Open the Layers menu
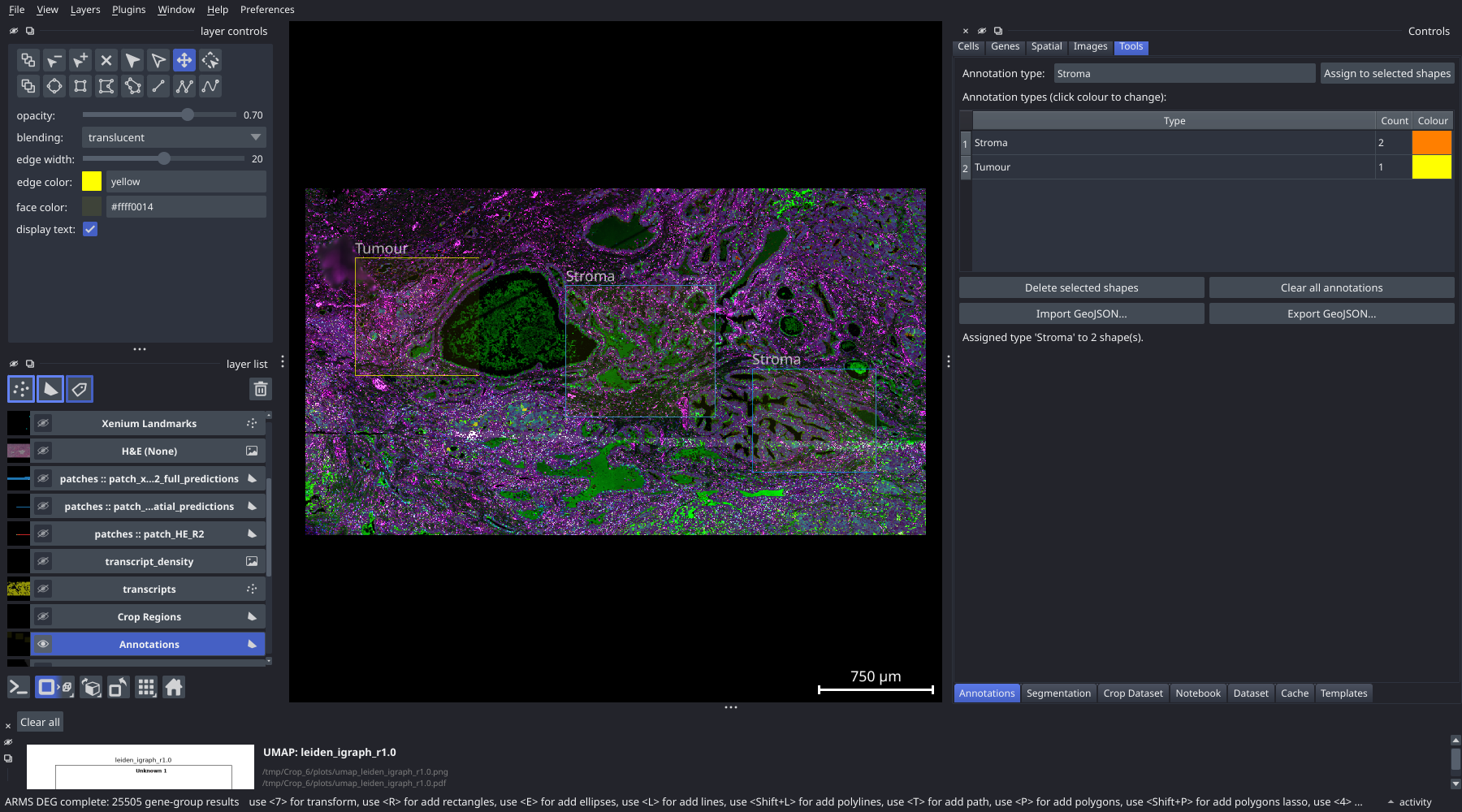This screenshot has height=812, width=1462. pyautogui.click(x=85, y=10)
